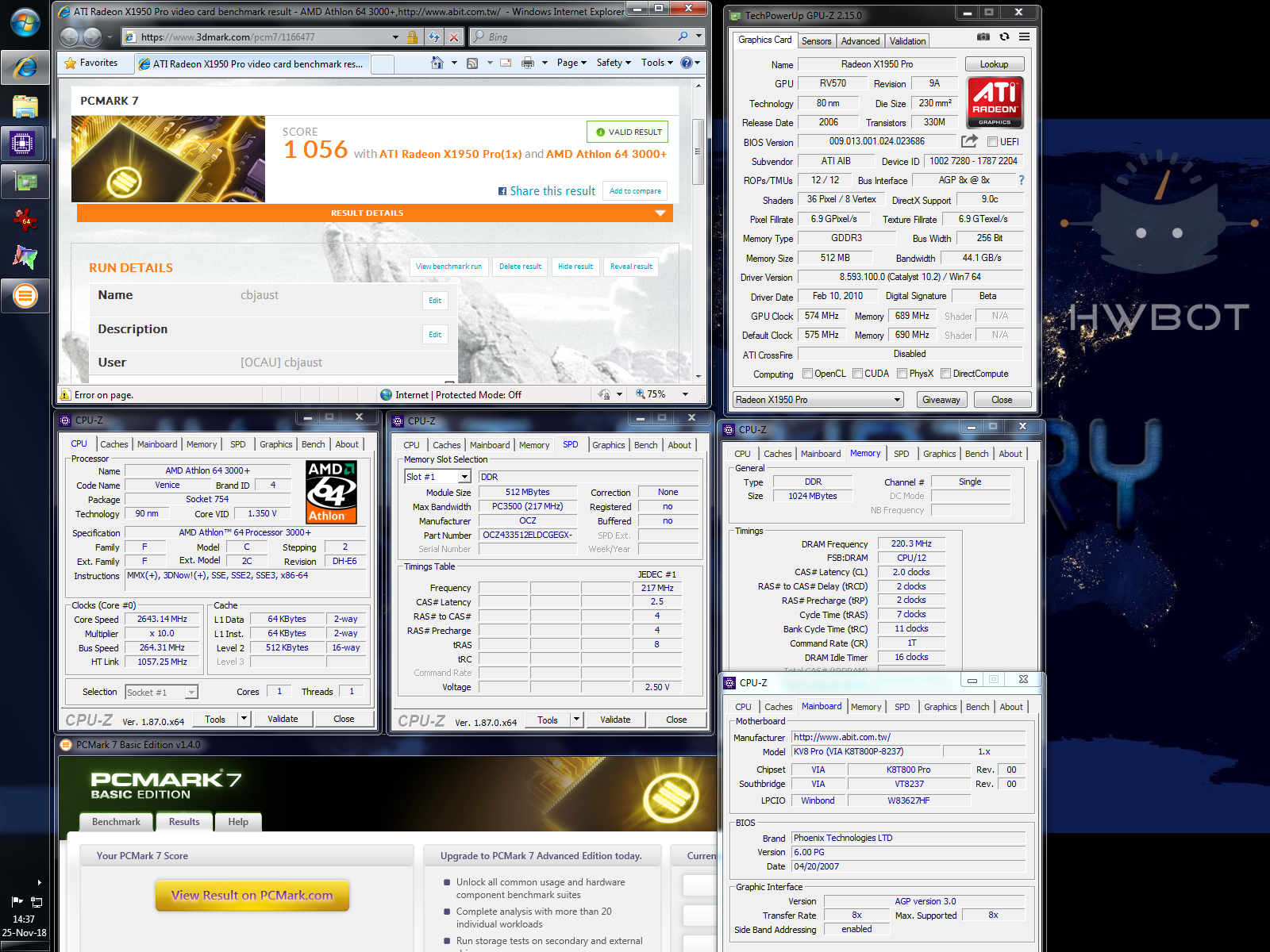The height and width of the screenshot is (952, 1270).
Task: Refresh the page in Internet Explorer
Action: point(434,36)
